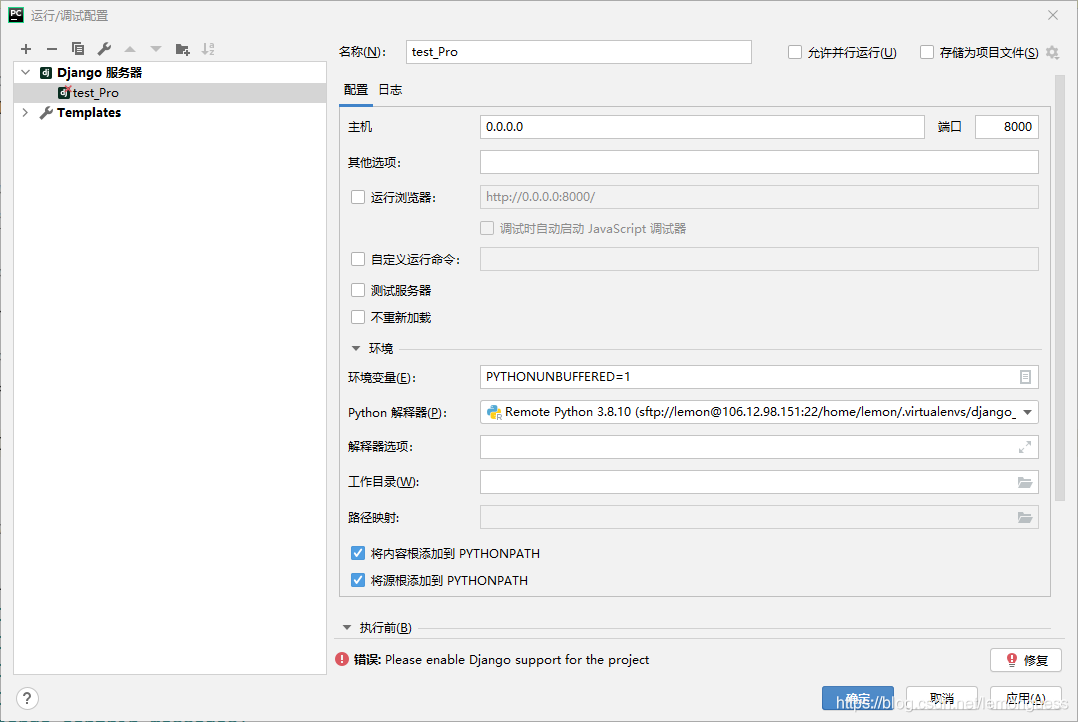Screen dimensions: 1078x722
Task: Enable 存储为项目文件 checkbox
Action: (x=927, y=52)
